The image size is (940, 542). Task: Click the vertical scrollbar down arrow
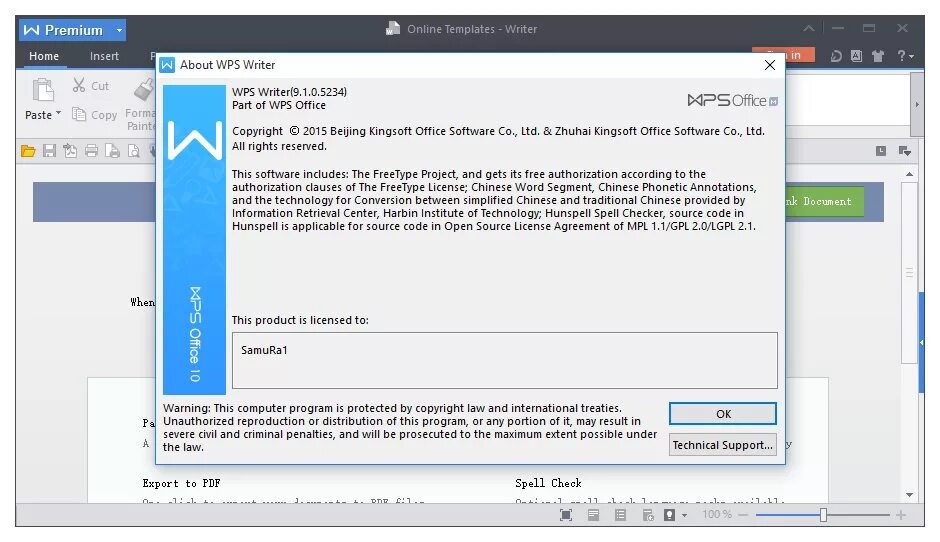909,495
